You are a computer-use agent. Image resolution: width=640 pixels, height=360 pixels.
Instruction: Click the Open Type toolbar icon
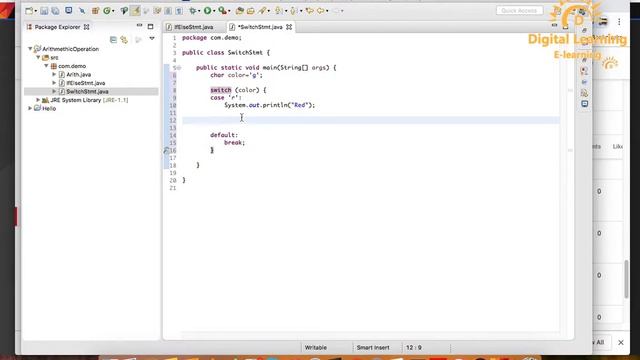pos(124,11)
